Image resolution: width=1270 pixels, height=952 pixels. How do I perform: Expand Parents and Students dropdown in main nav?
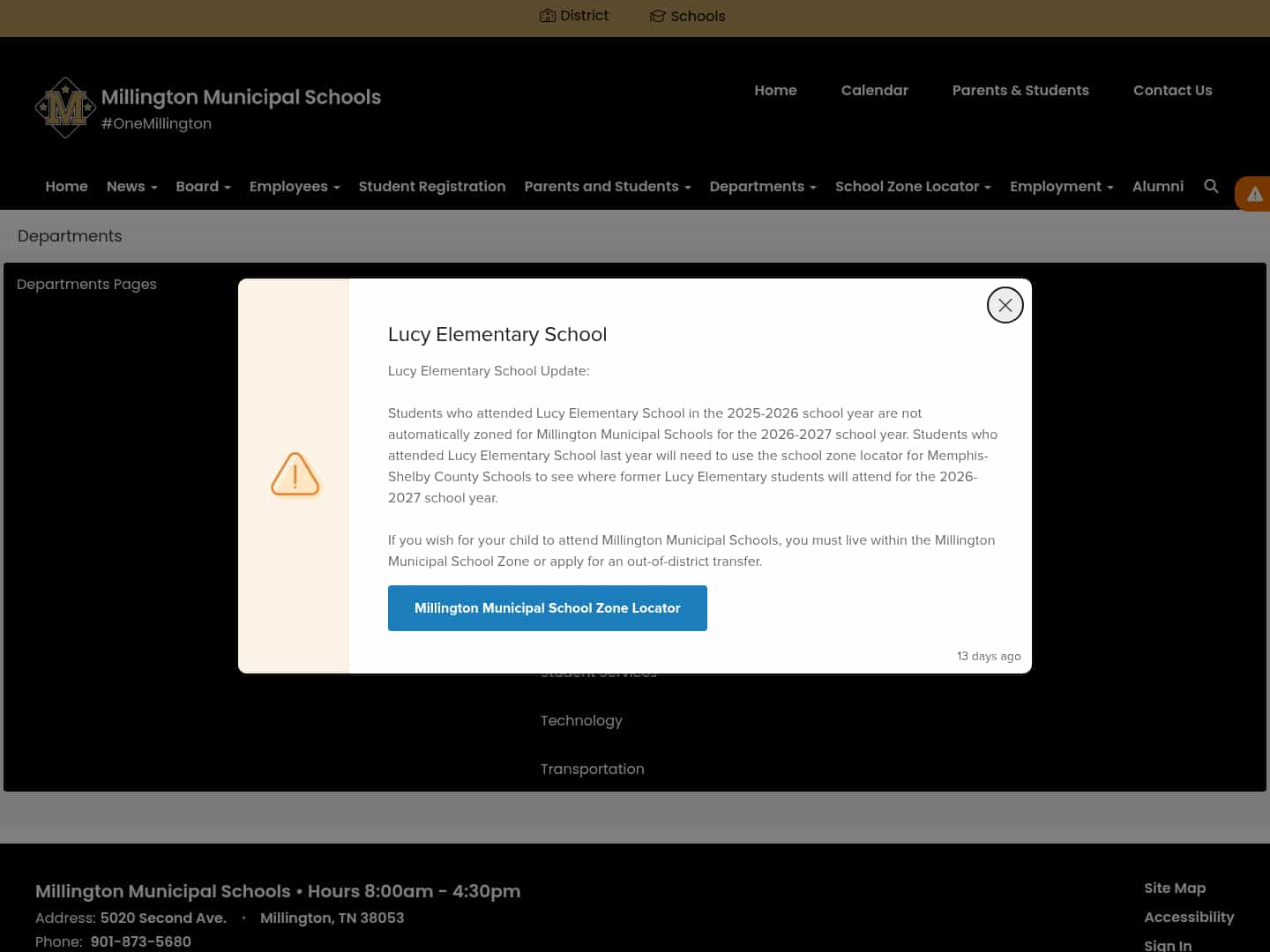[x=607, y=186]
